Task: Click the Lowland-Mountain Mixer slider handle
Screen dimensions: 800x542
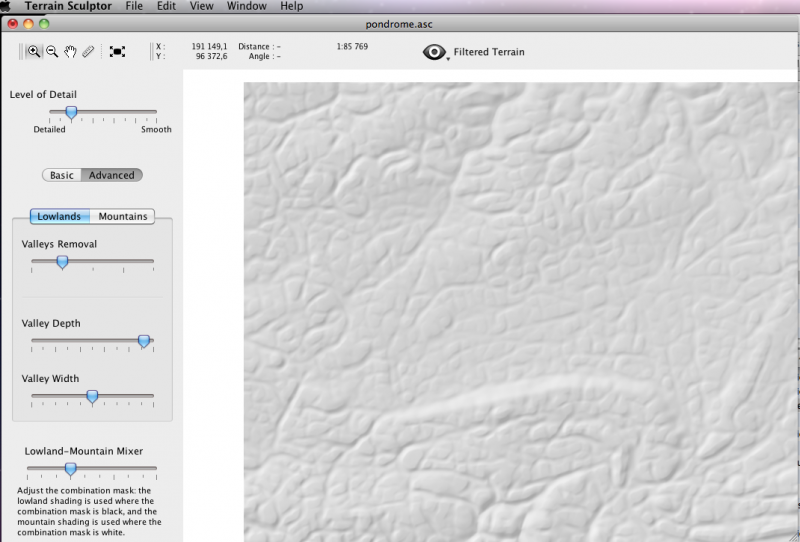Action: [70, 468]
